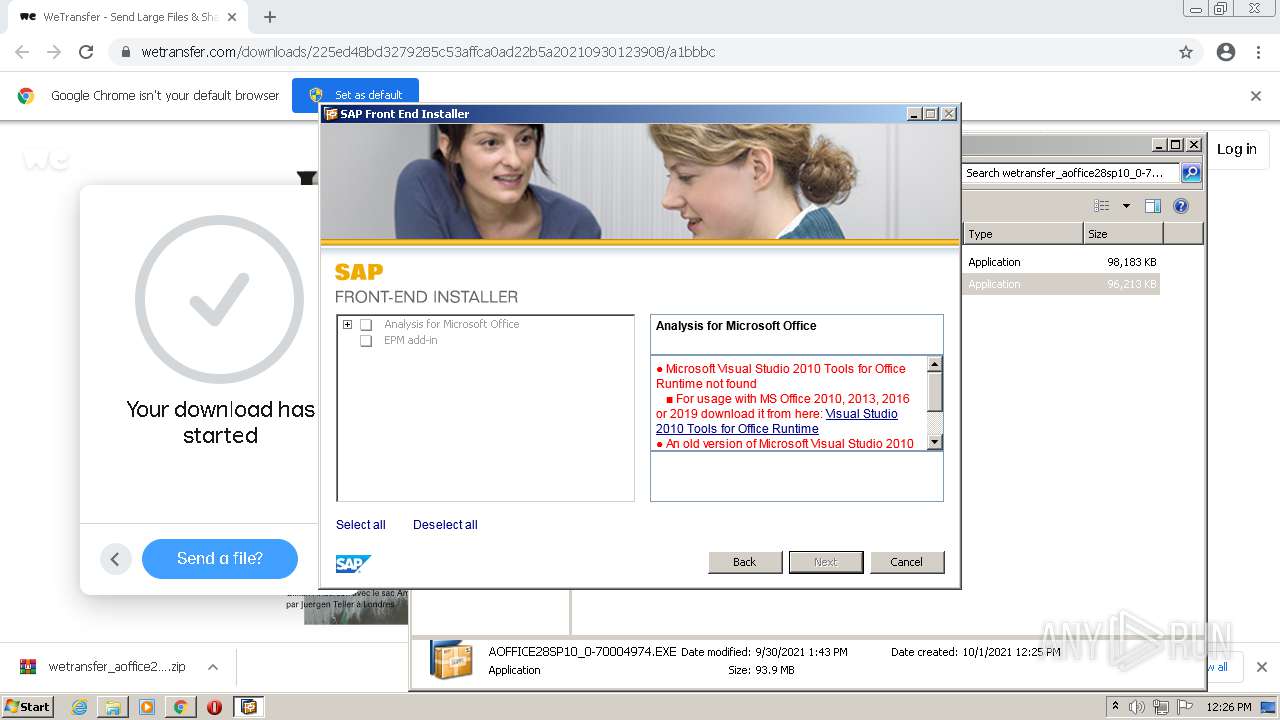
Task: Click the volume speaker tray icon
Action: coord(1137,707)
